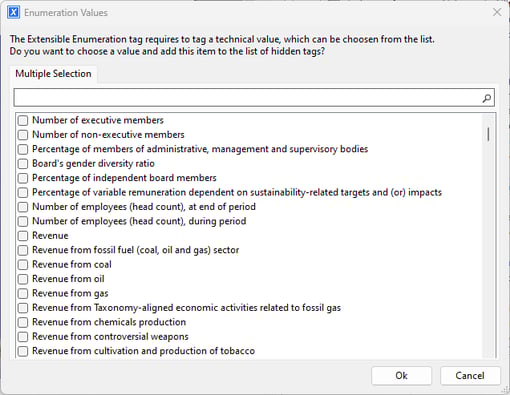Enable Revenue from chemicals production

[x=23, y=322]
